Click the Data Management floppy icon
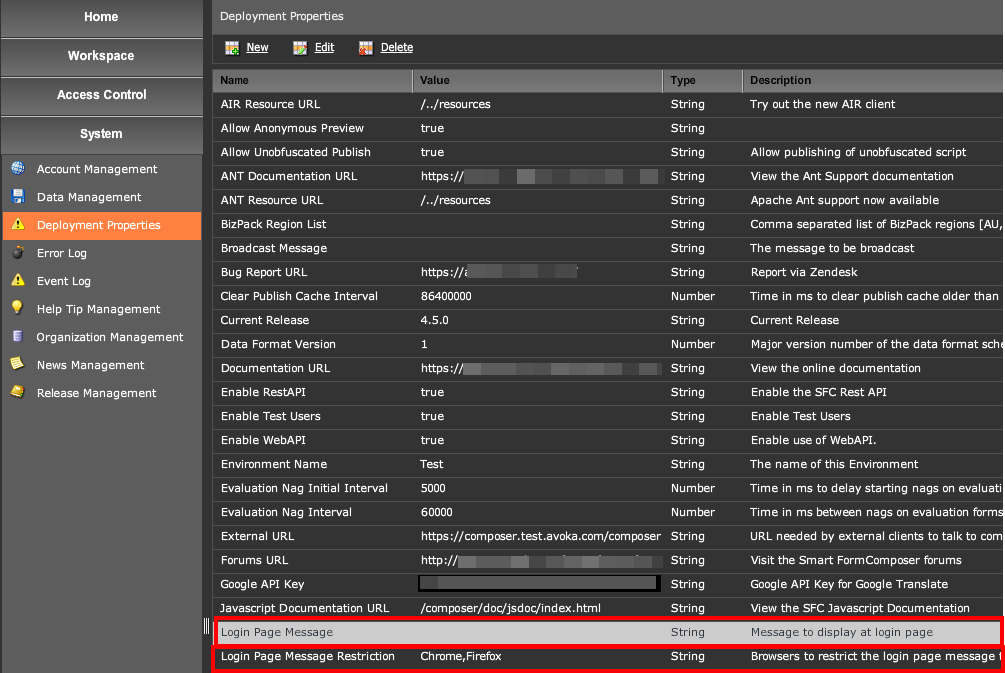The width and height of the screenshot is (1005, 673). click(18, 197)
